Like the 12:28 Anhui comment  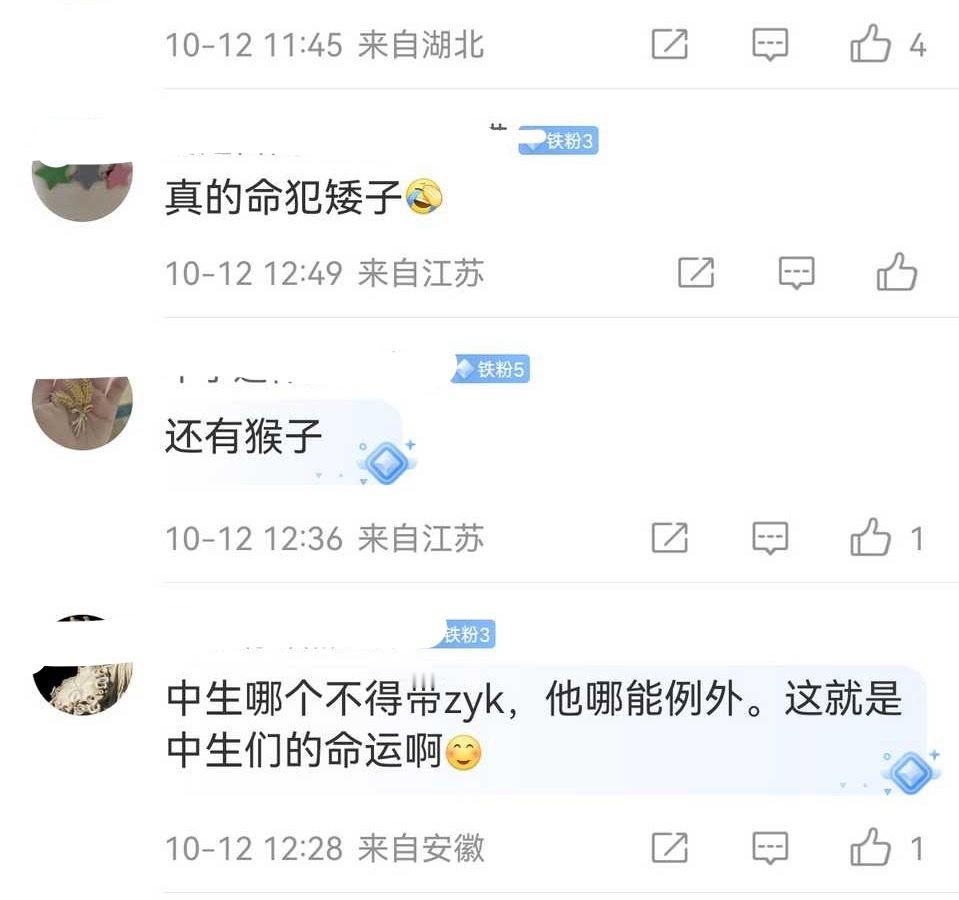870,847
